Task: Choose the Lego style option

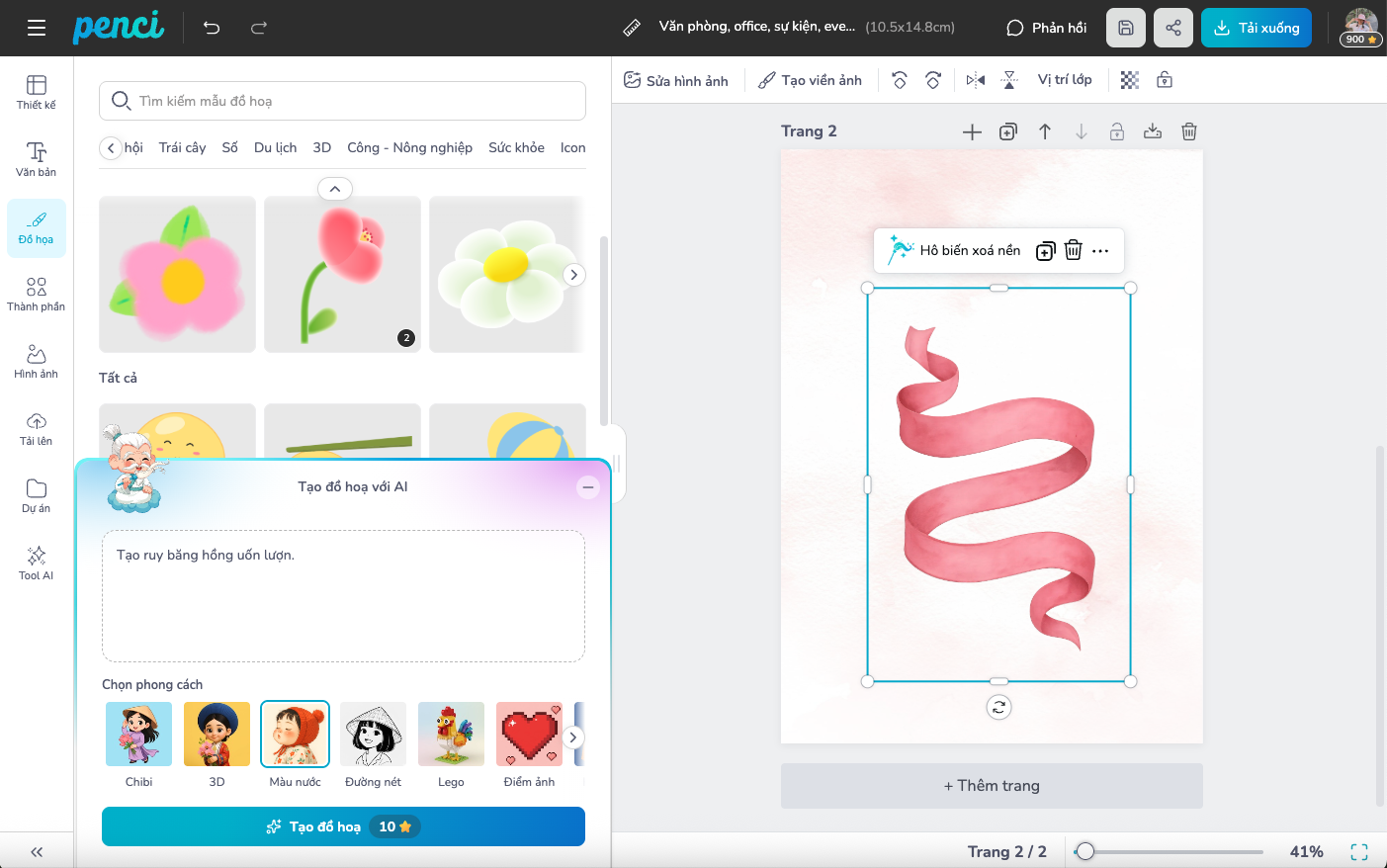Action: (x=451, y=735)
